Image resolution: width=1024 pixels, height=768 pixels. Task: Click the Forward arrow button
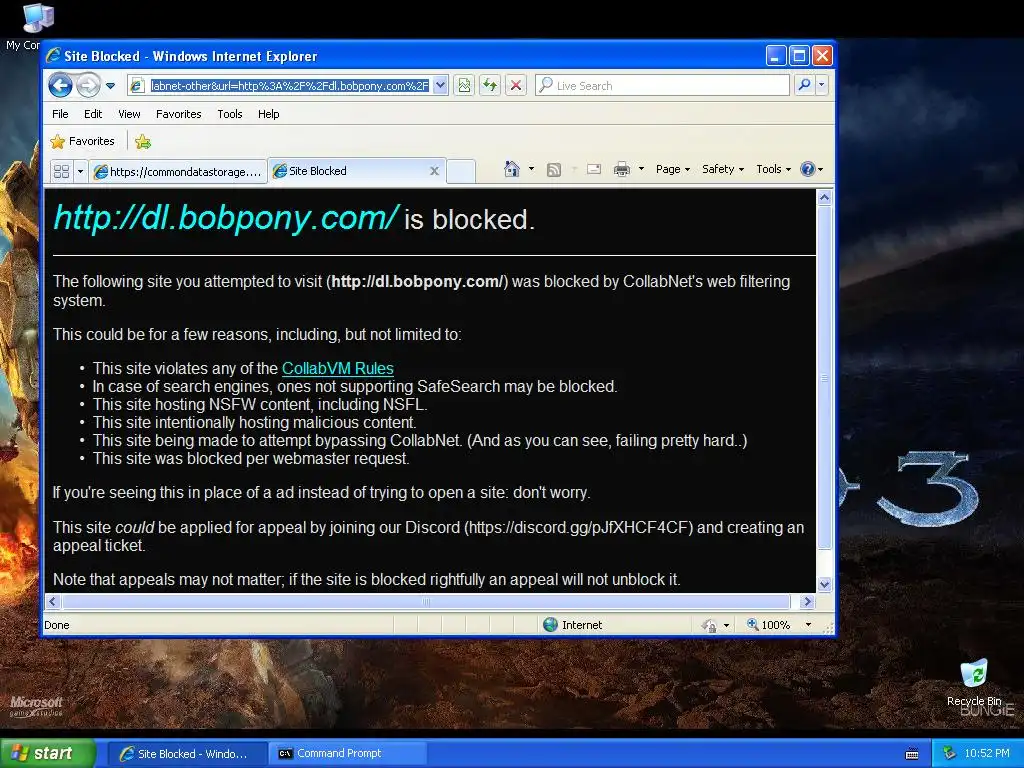pos(88,86)
